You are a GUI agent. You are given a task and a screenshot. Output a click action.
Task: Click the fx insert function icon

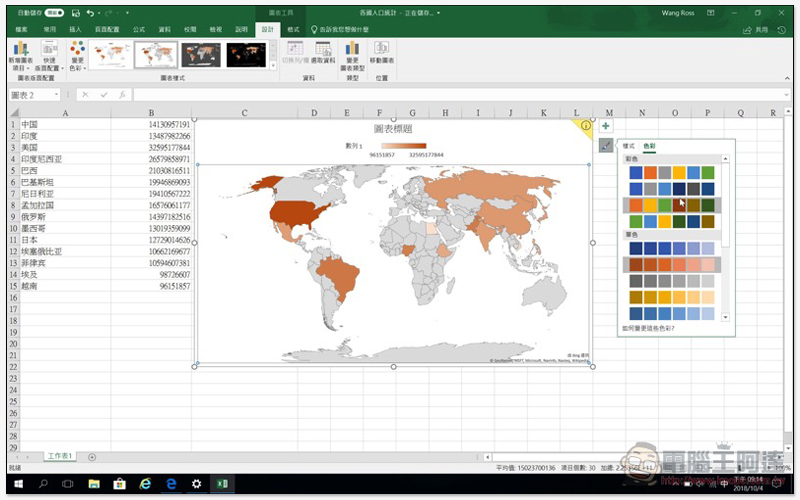coord(122,95)
